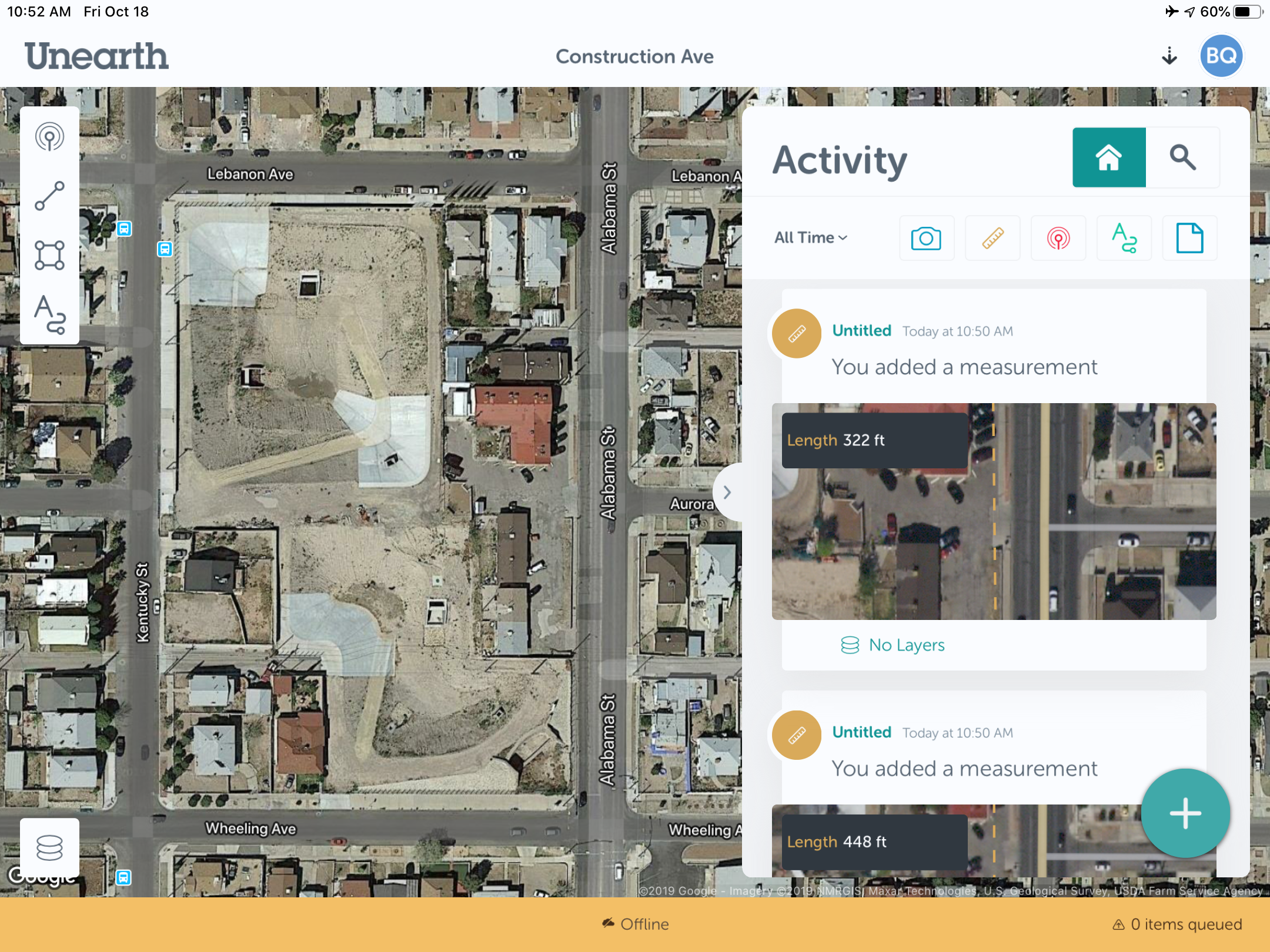Tap the Offline status indicator
This screenshot has width=1270, height=952.
[x=635, y=924]
